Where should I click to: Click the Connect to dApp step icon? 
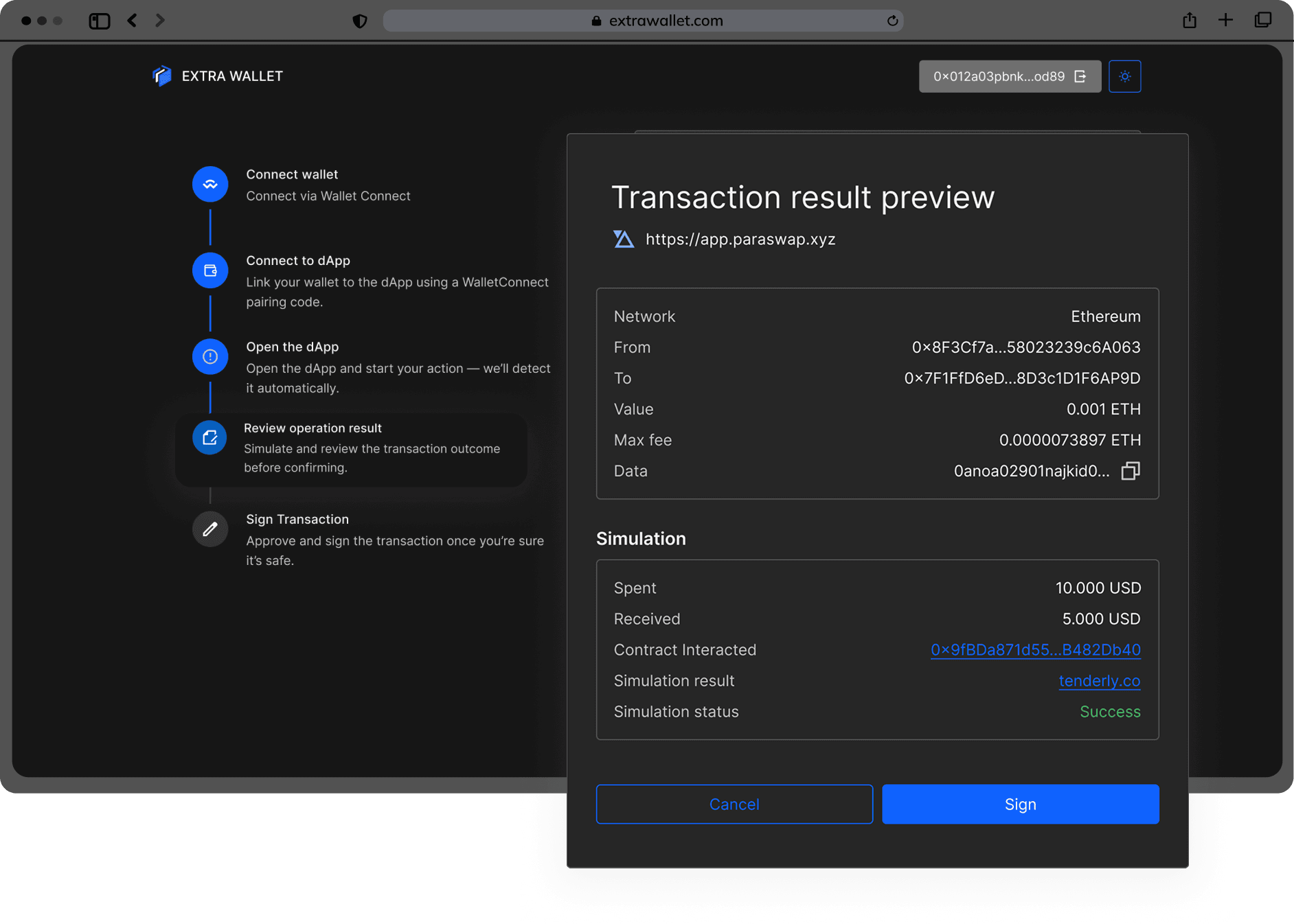pos(210,270)
